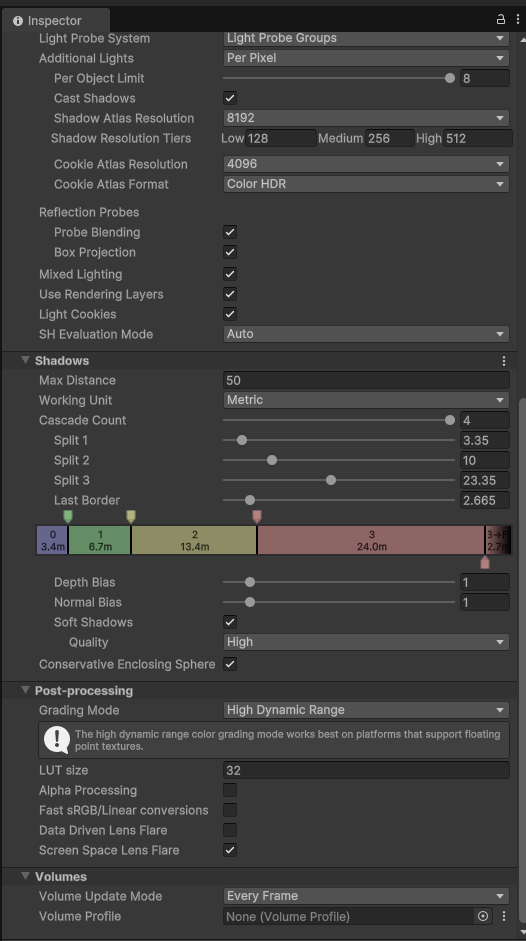This screenshot has width=526, height=941.
Task: Click Normal Bias slider handle
Action: pos(250,602)
